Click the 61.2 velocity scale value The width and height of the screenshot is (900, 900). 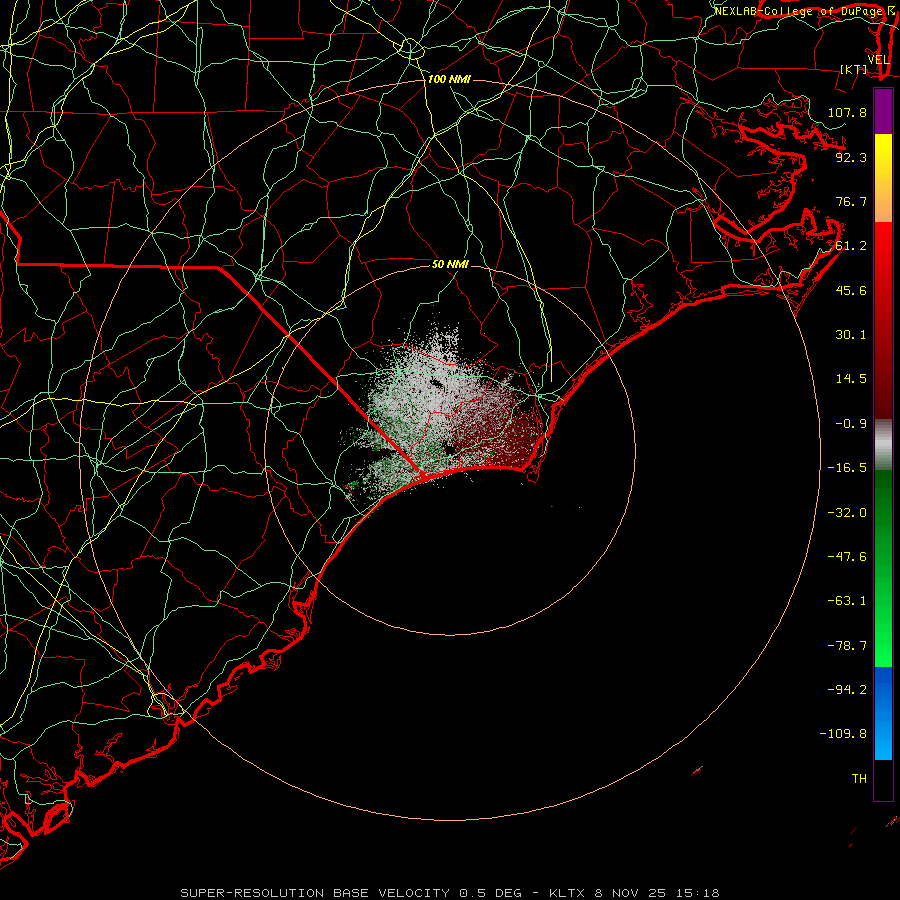coord(851,246)
